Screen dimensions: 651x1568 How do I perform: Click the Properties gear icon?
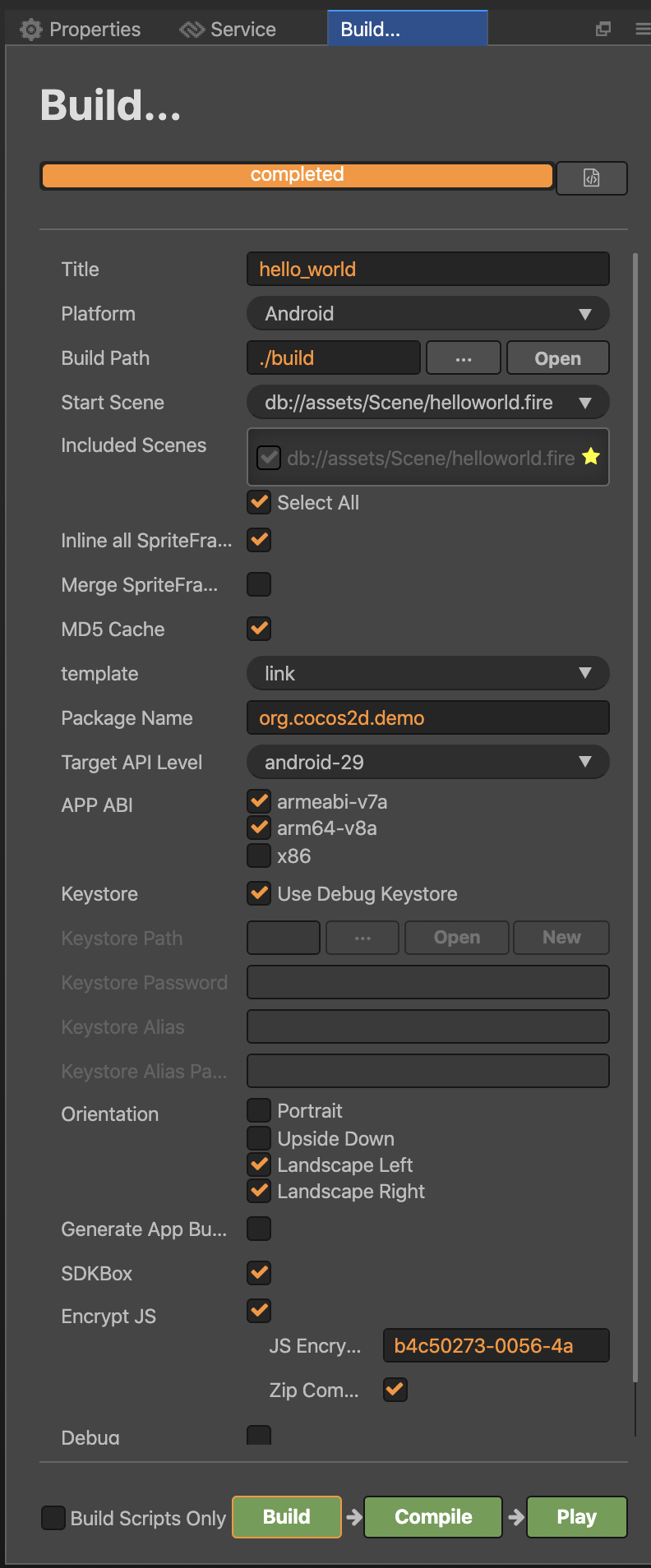(x=31, y=30)
